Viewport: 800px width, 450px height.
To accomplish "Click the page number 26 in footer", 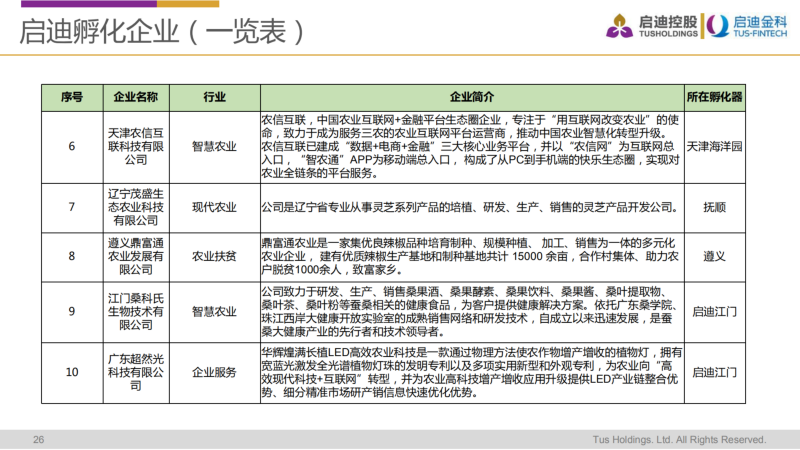I will [39, 439].
